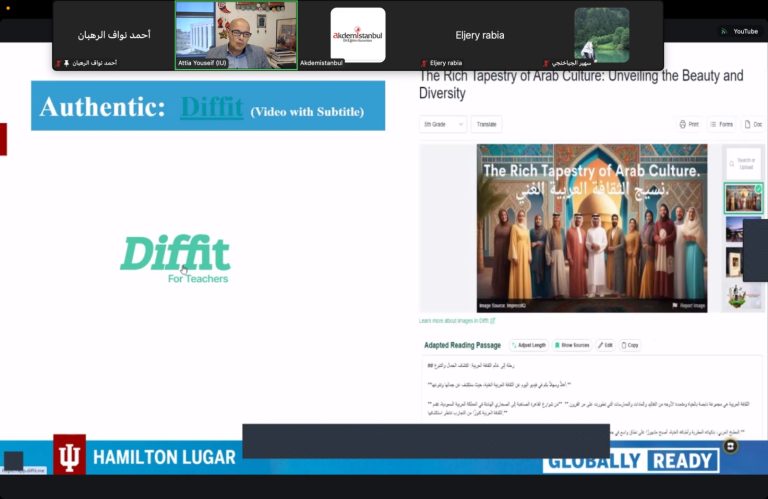Export to Forms button
Image resolution: width=768 pixels, height=499 pixels.
(721, 124)
